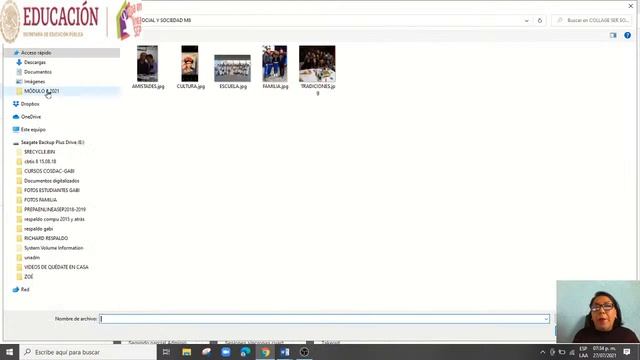Open the FOTOS FAMILIA folder
The image size is (640, 360).
pos(40,200)
